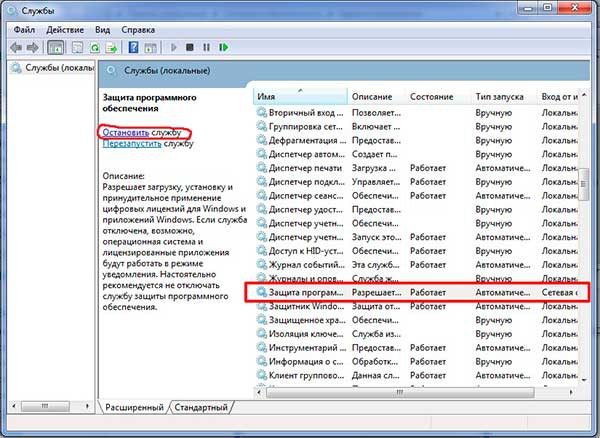Sort by the Имя column header
Screen dimensions: 600x438
(300, 96)
